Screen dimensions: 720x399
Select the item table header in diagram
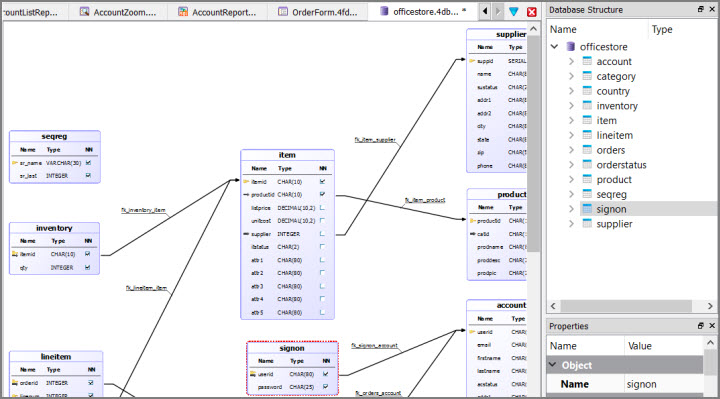pyautogui.click(x=287, y=155)
